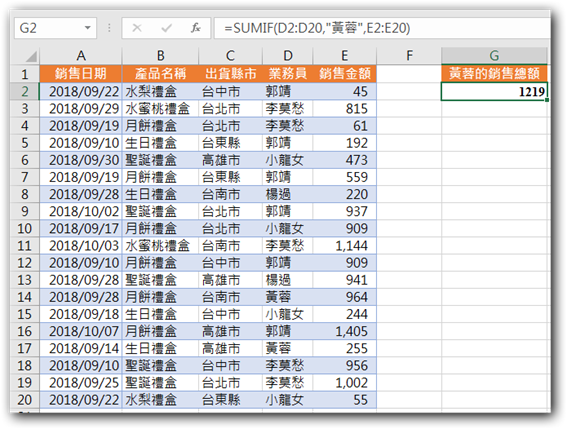Click the Select All corner triangle
This screenshot has width=567, height=429.
click(31, 57)
